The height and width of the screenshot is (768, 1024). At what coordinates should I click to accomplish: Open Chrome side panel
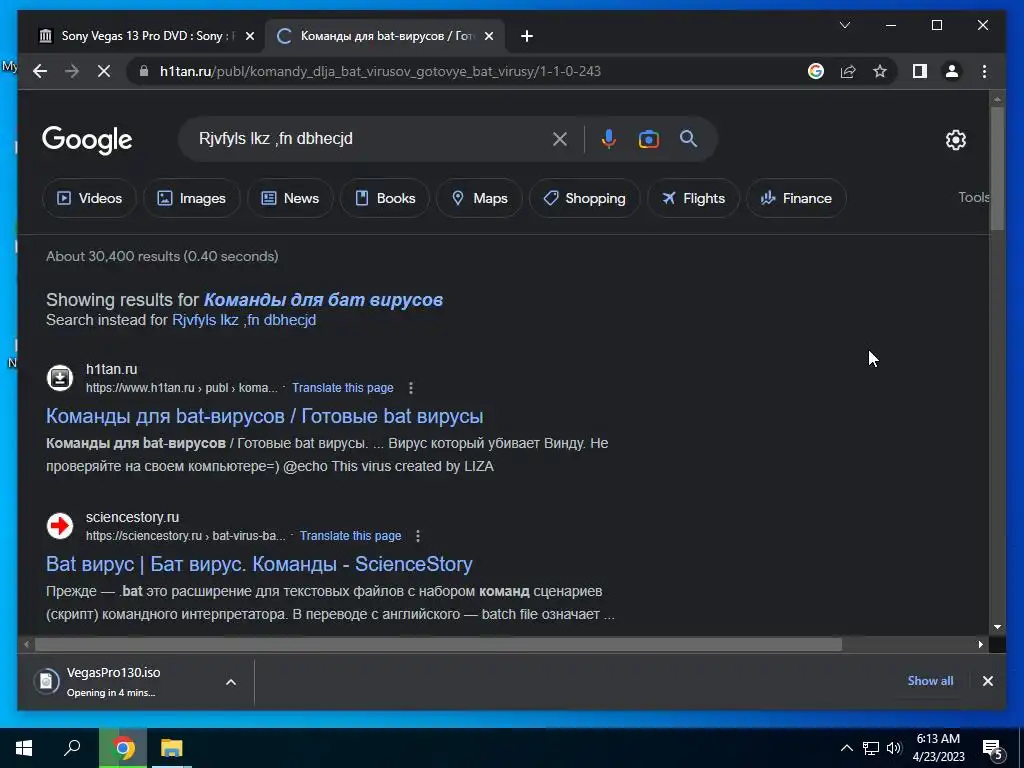click(x=920, y=71)
